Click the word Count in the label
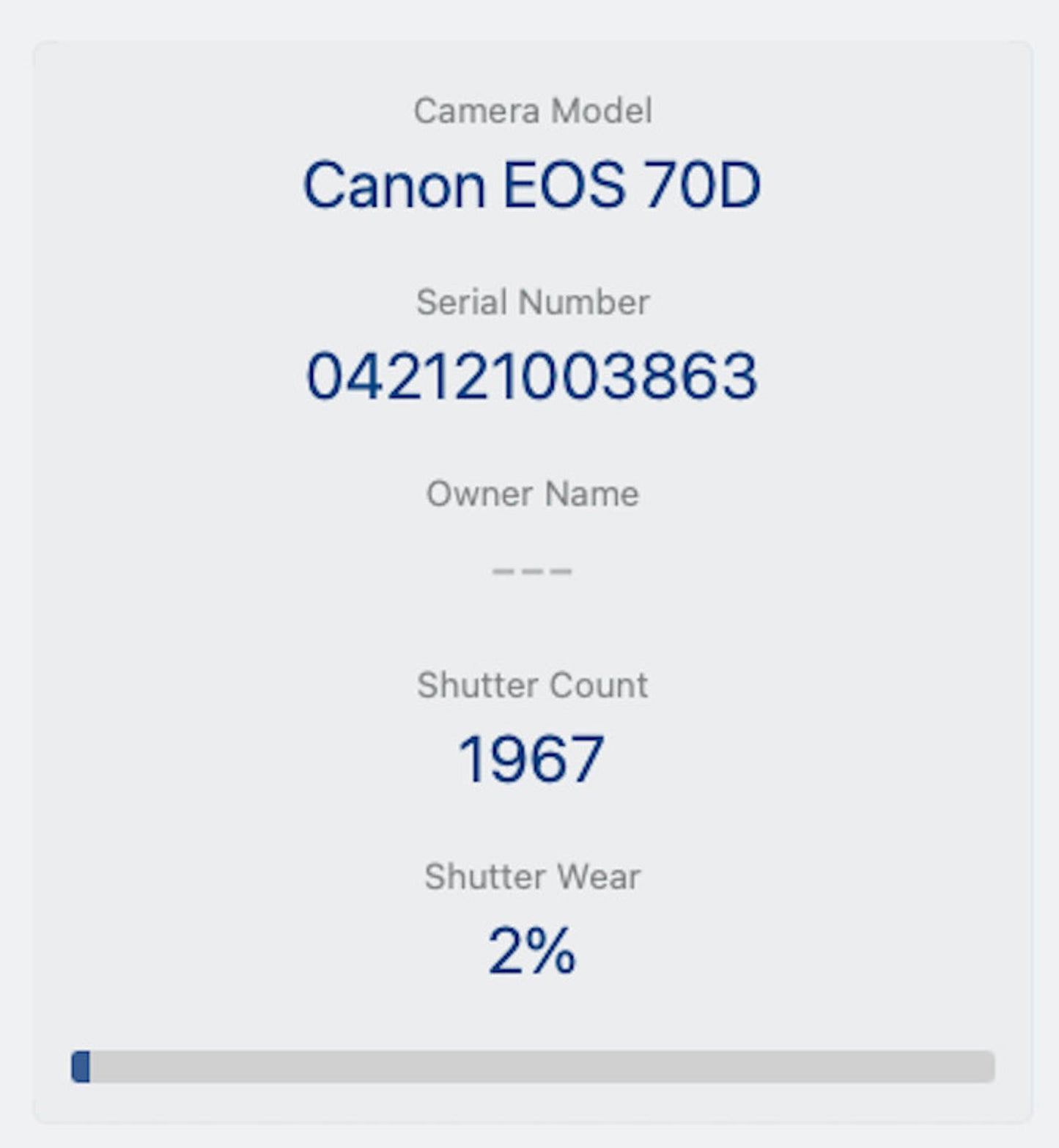This screenshot has height=1148, width=1059. tap(598, 685)
